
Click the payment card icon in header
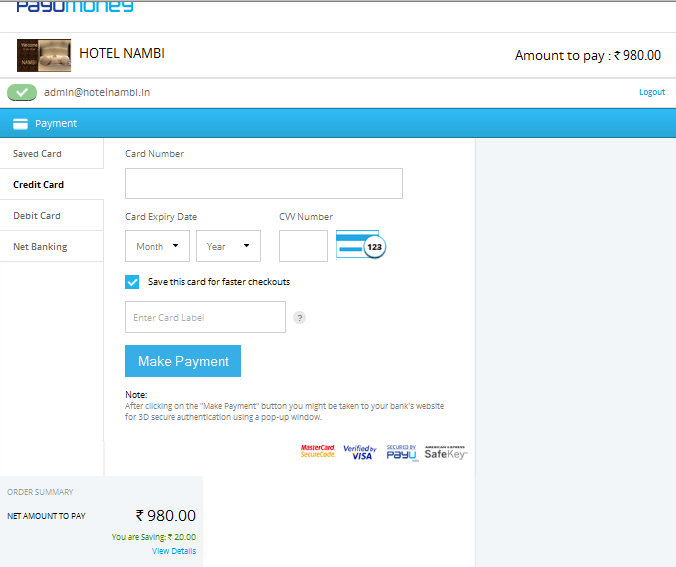(20, 124)
